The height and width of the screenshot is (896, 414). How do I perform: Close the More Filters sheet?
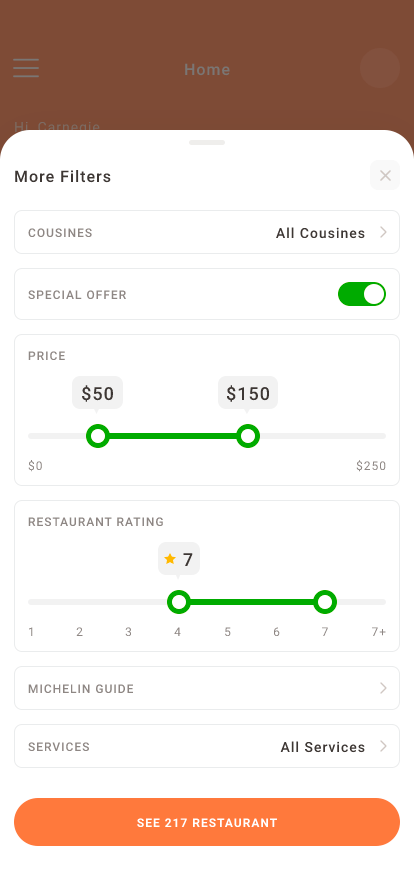coord(385,175)
